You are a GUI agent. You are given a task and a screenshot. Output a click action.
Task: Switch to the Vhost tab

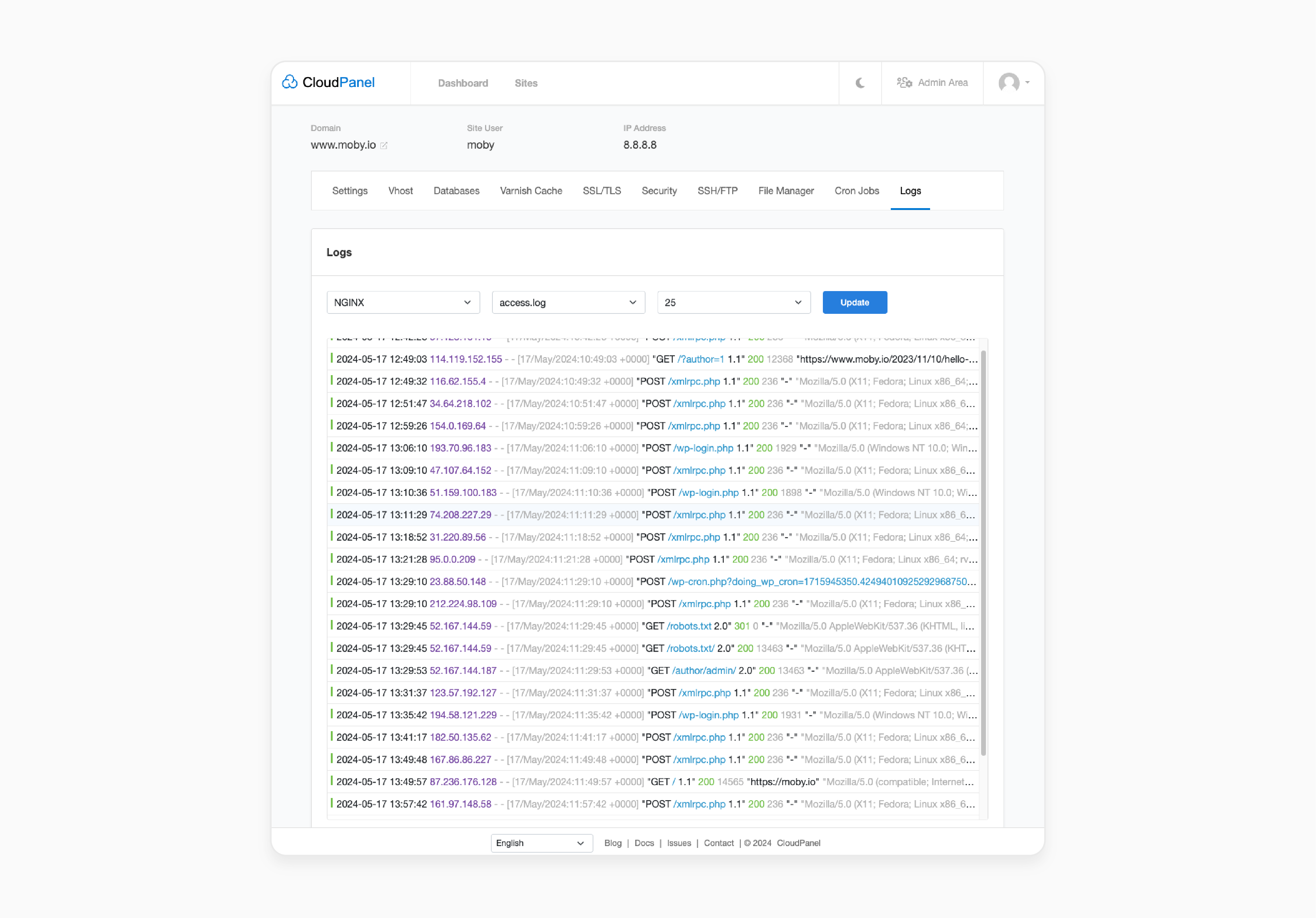pos(400,191)
